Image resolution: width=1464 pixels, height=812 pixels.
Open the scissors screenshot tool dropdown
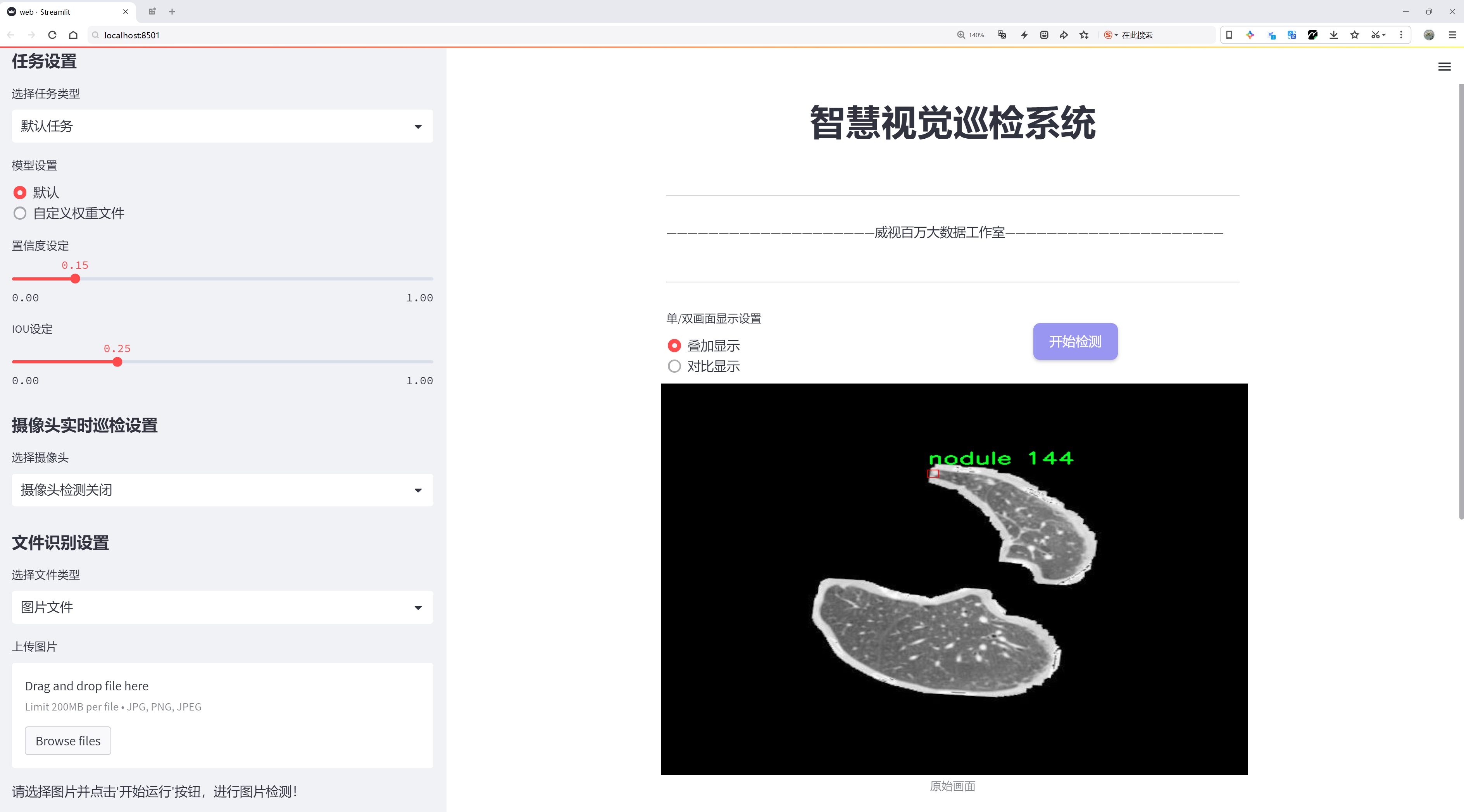[1378, 34]
